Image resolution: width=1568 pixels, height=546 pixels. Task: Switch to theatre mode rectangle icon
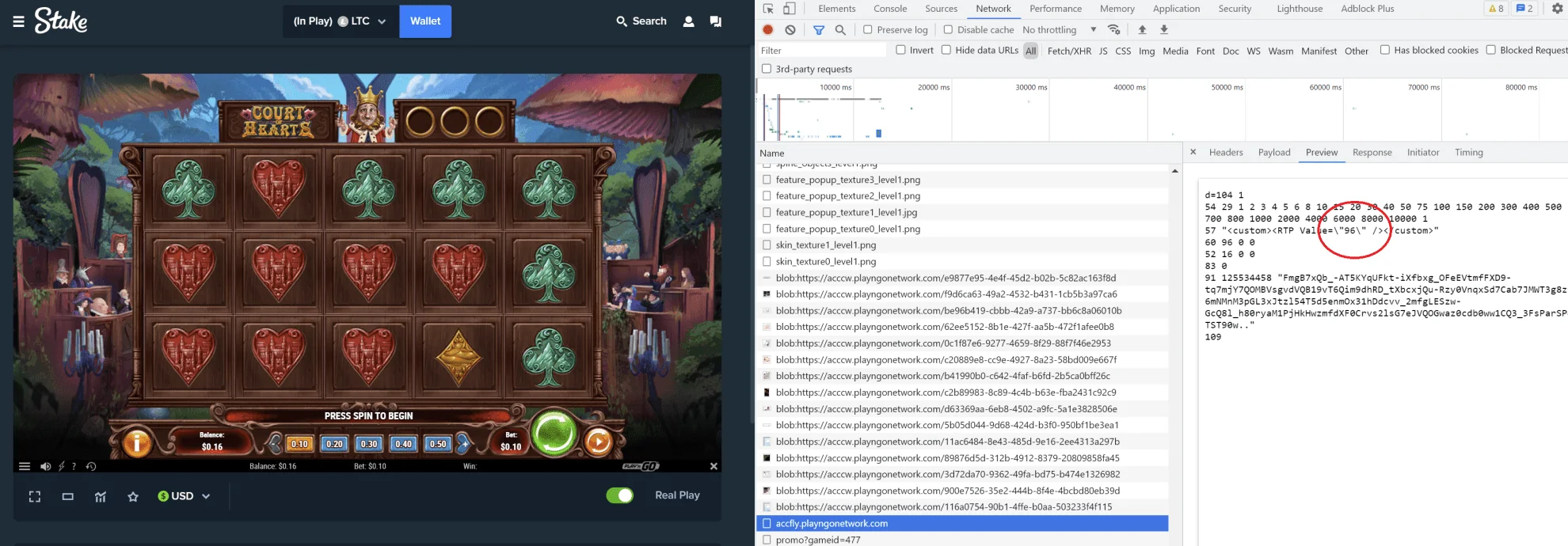click(68, 496)
